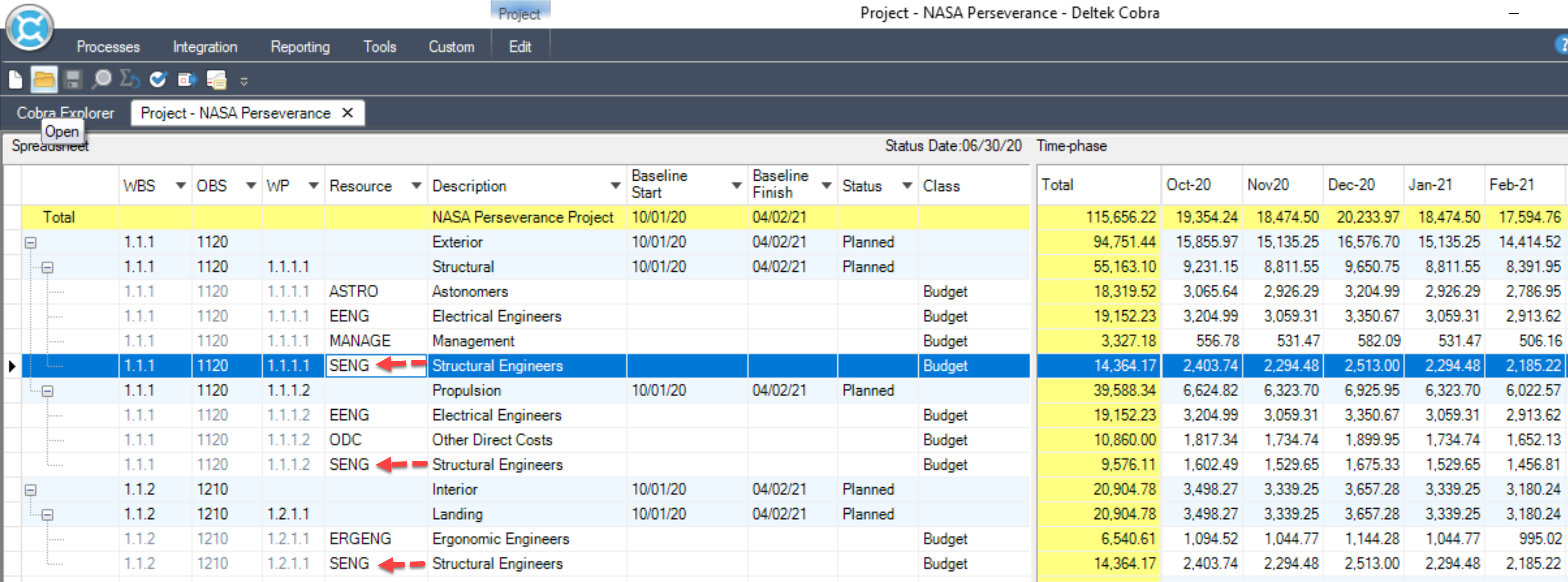Collapse the Interior 1.1.2 tree node
Screen dimensions: 1568x582
coord(30,490)
